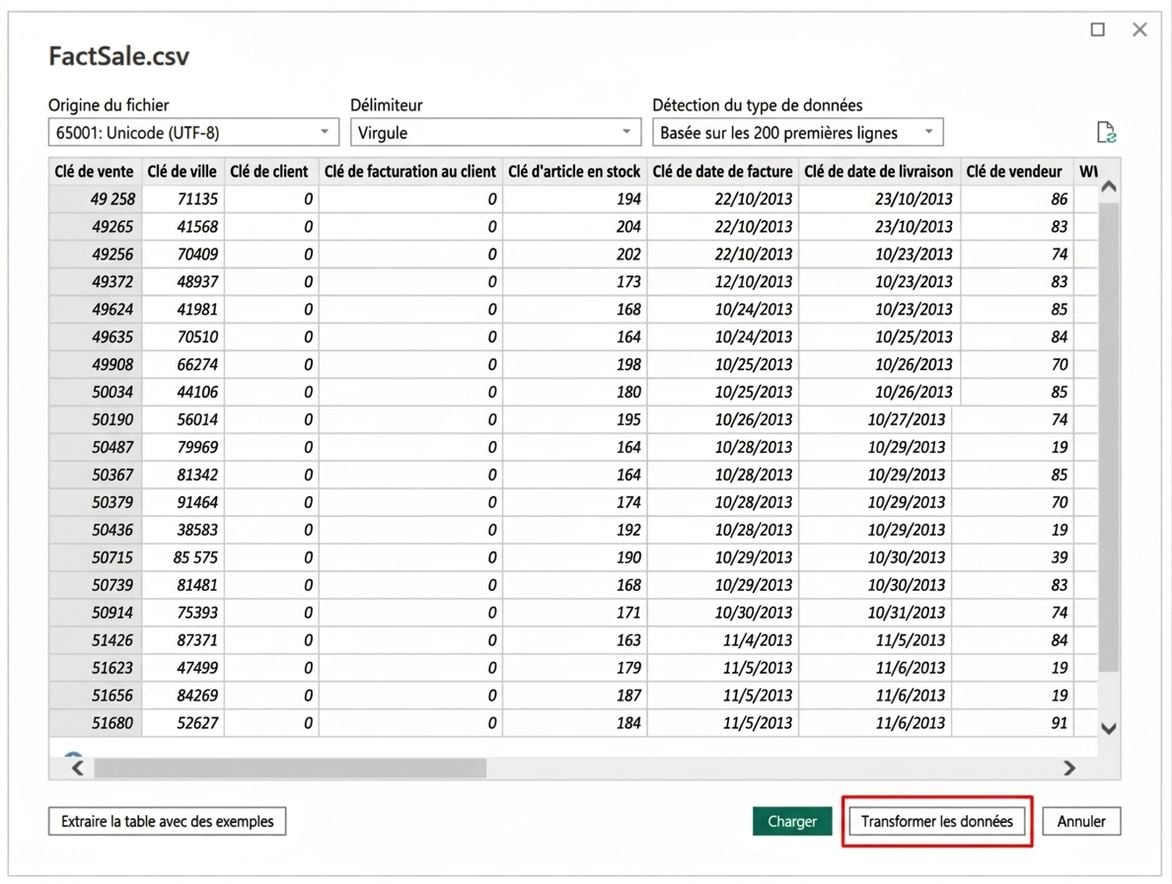This screenshot has width=1172, height=884.
Task: Click the cell with value 49 258
Action: pyautogui.click(x=96, y=199)
